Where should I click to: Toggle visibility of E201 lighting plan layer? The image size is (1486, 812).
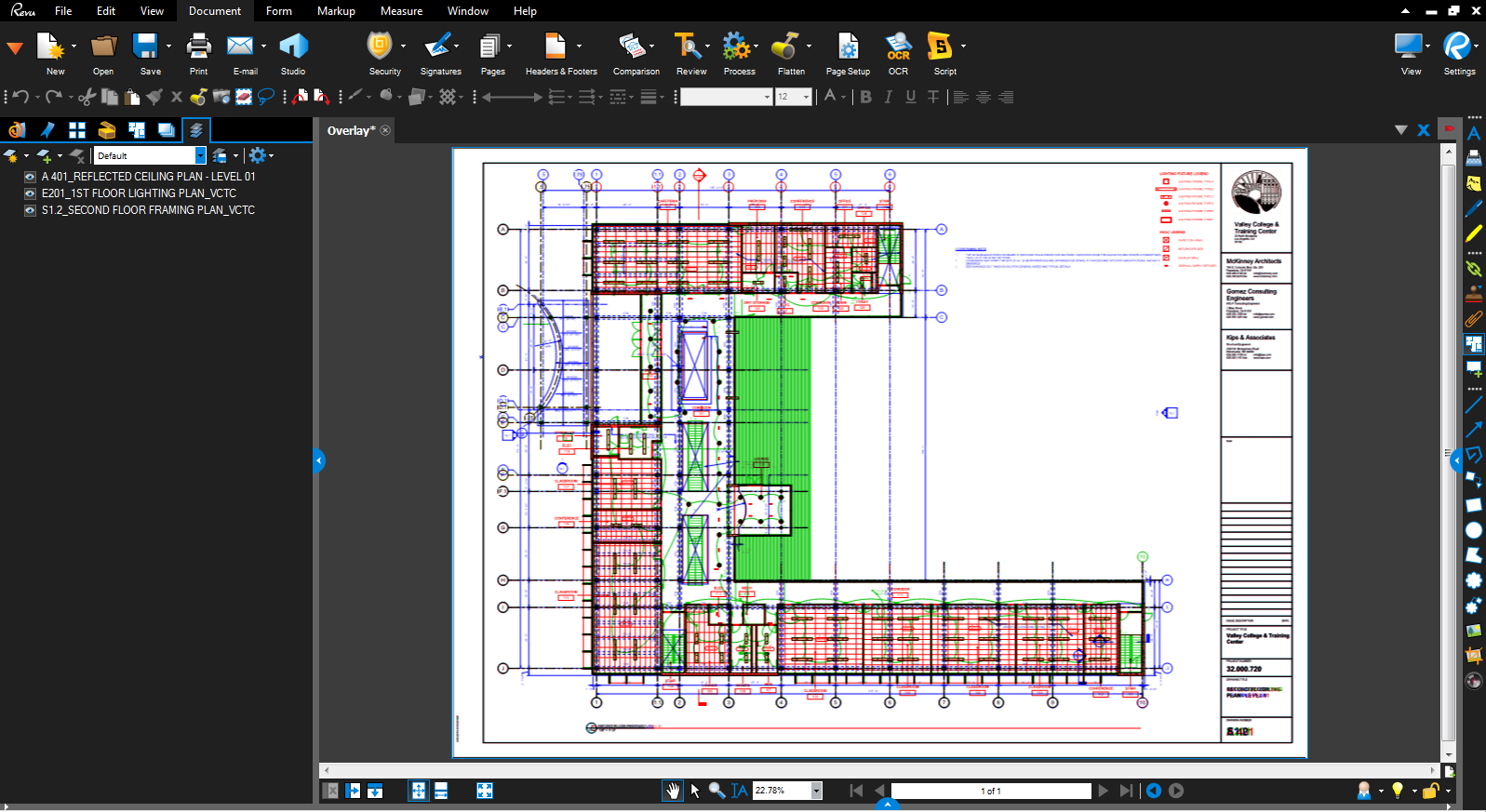click(x=30, y=193)
